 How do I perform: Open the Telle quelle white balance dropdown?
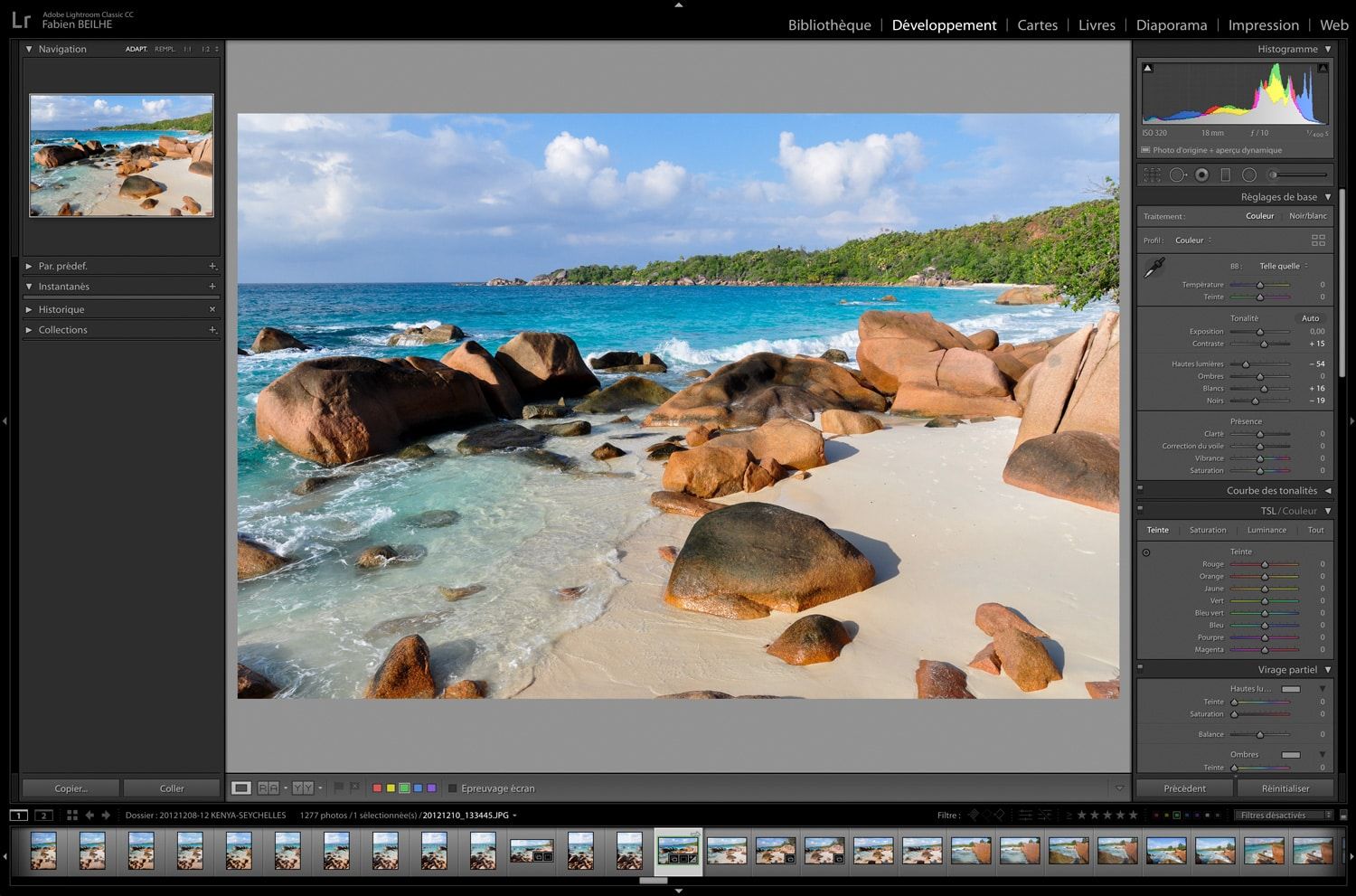[x=1284, y=266]
